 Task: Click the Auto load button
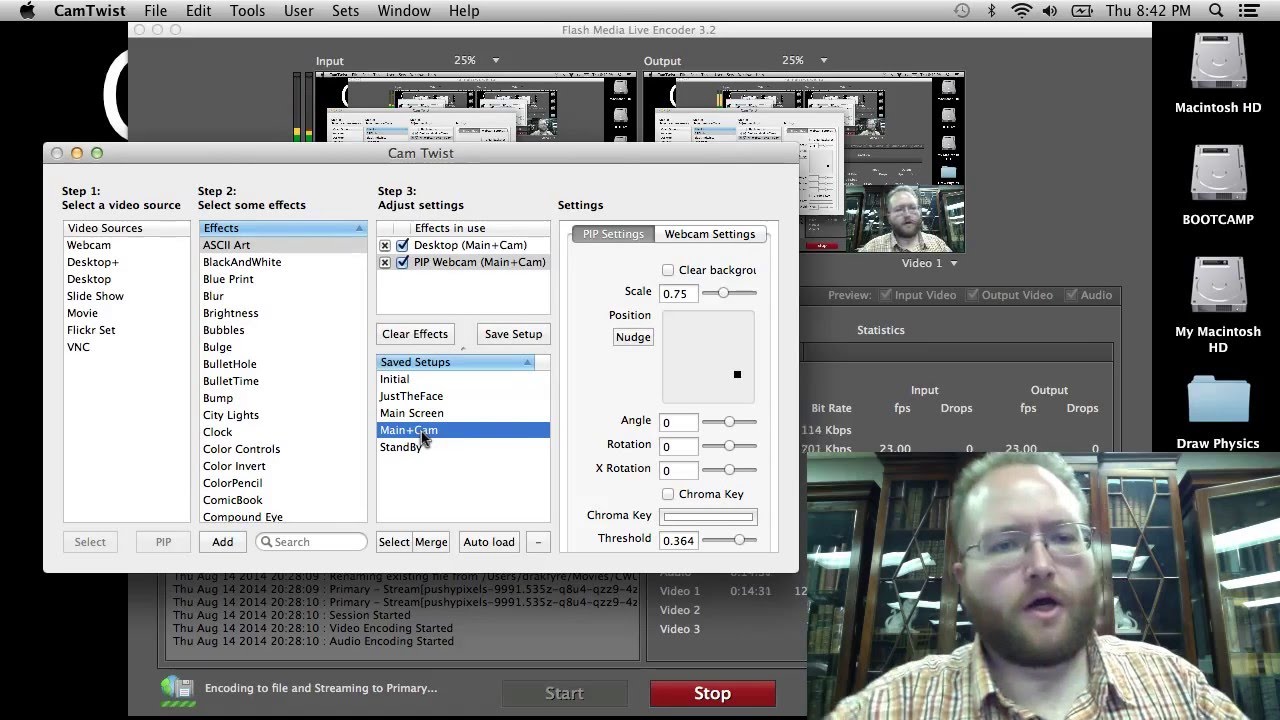[x=489, y=542]
